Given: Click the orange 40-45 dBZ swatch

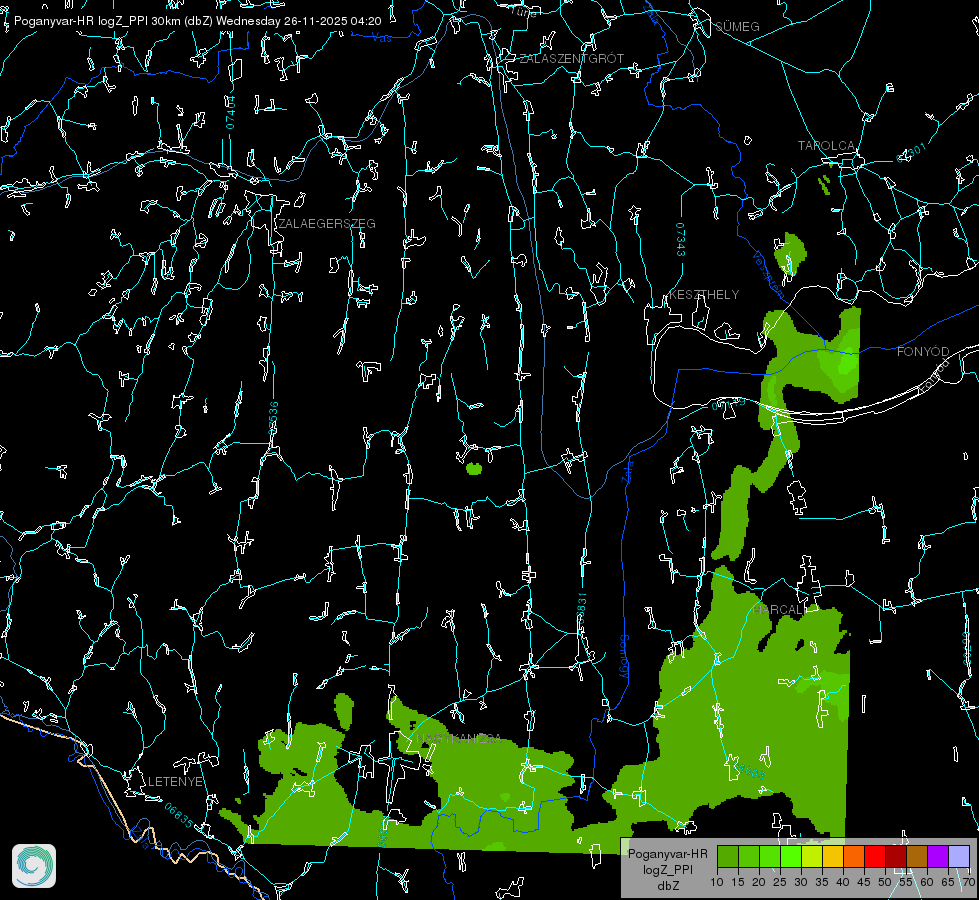Looking at the screenshot, I should click(x=854, y=857).
